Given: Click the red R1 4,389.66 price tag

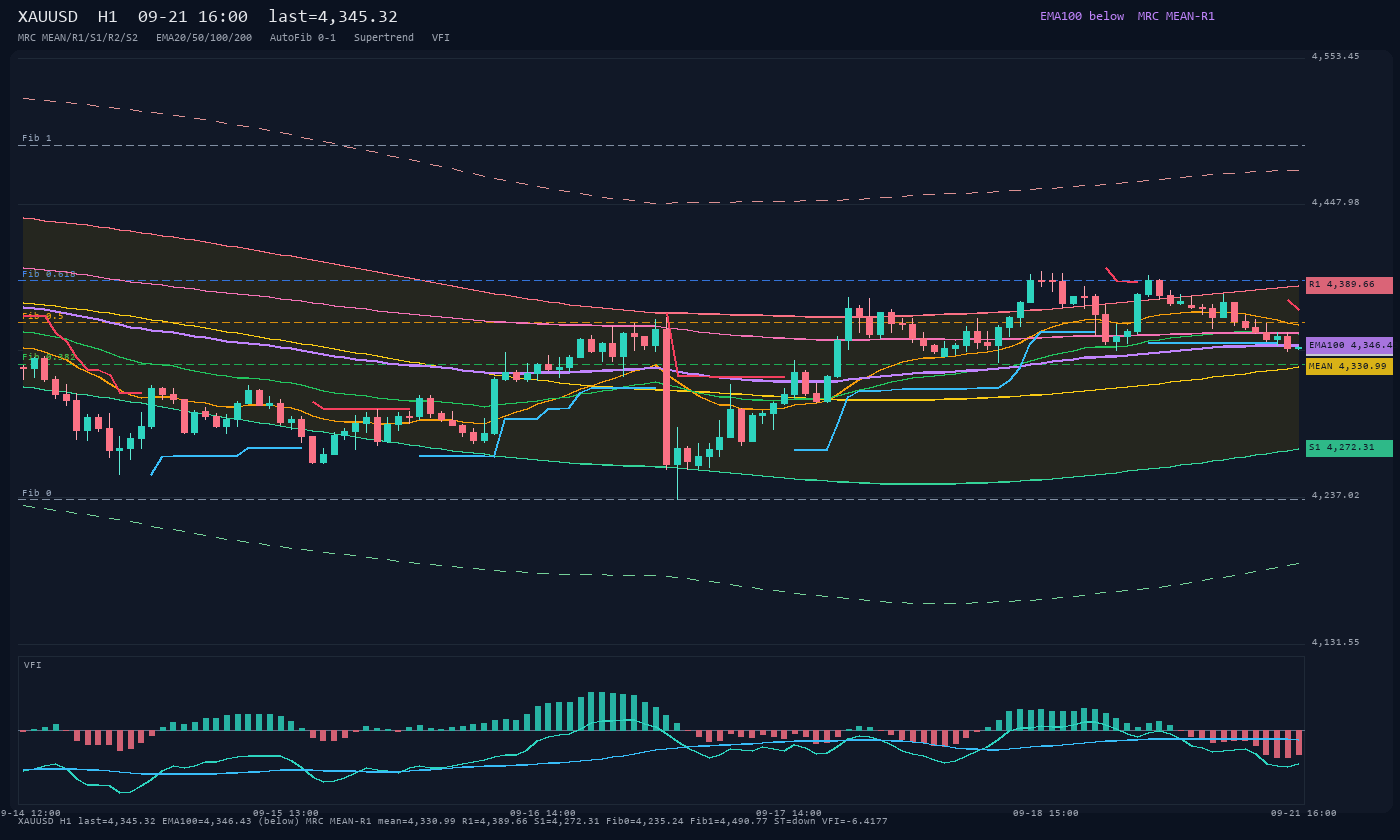Looking at the screenshot, I should point(1349,285).
